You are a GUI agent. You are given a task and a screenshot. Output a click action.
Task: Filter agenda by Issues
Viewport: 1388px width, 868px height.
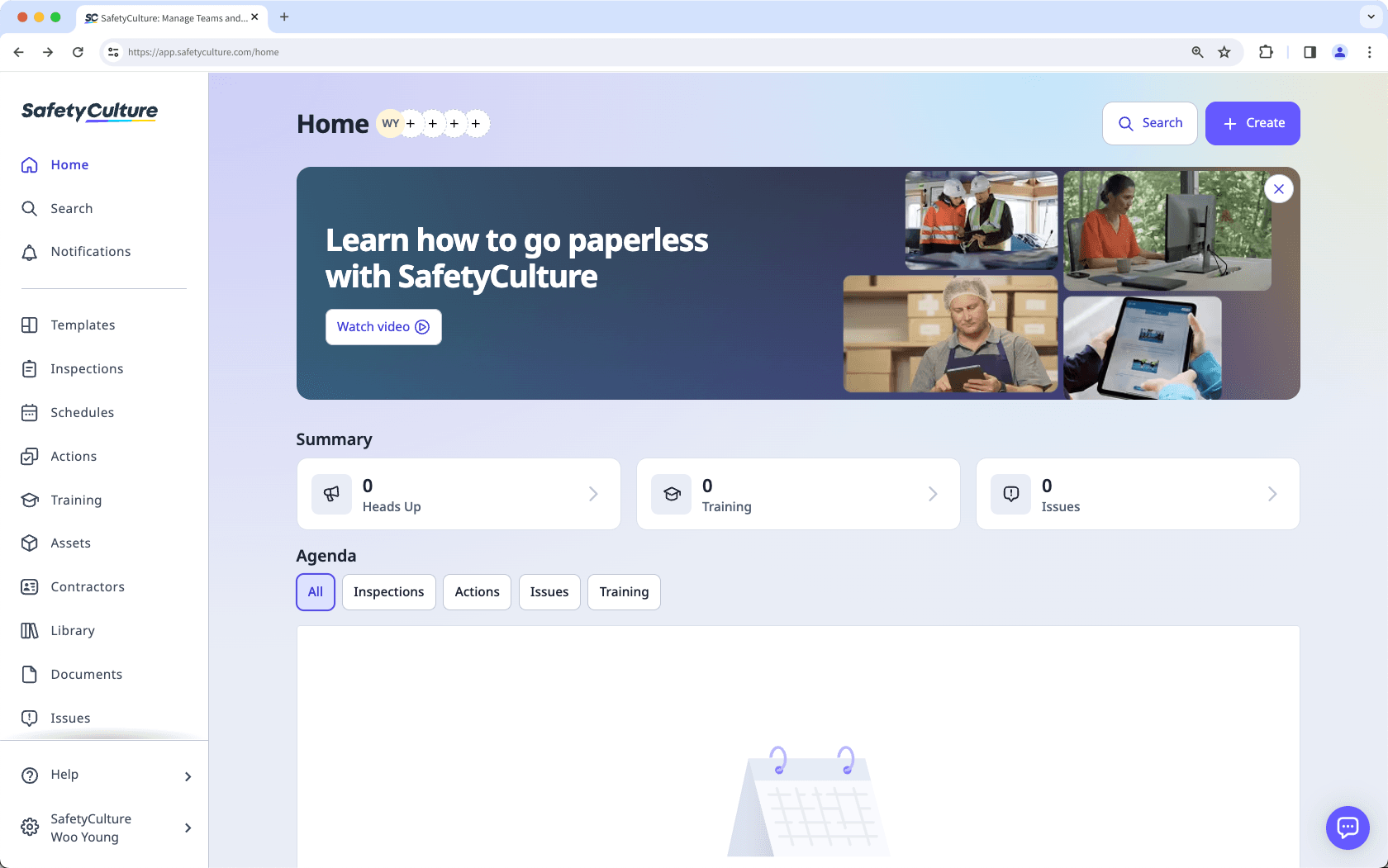tap(549, 591)
